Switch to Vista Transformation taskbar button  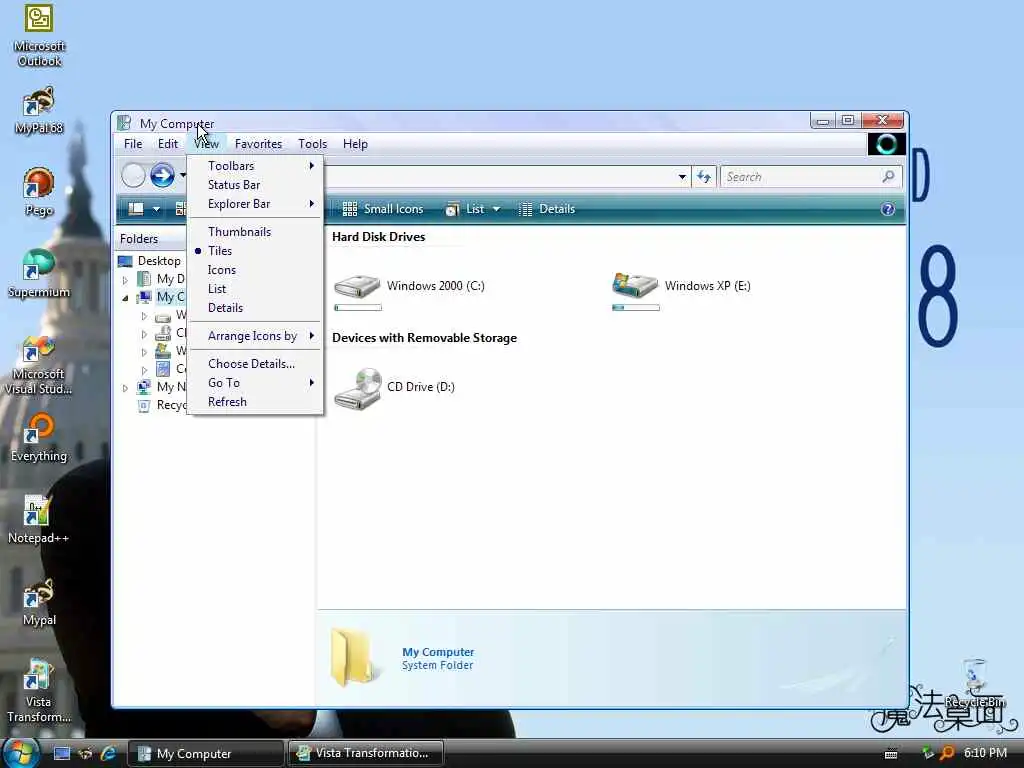(366, 753)
